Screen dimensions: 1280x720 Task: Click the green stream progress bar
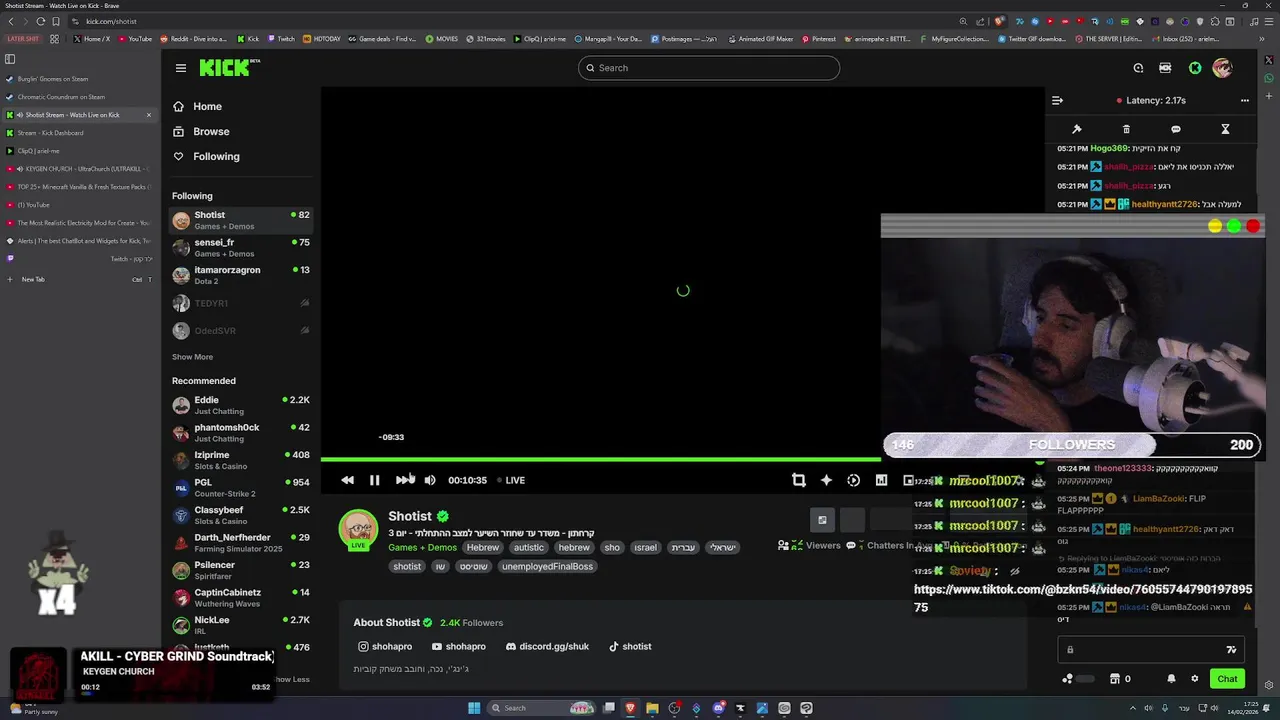tap(600, 459)
